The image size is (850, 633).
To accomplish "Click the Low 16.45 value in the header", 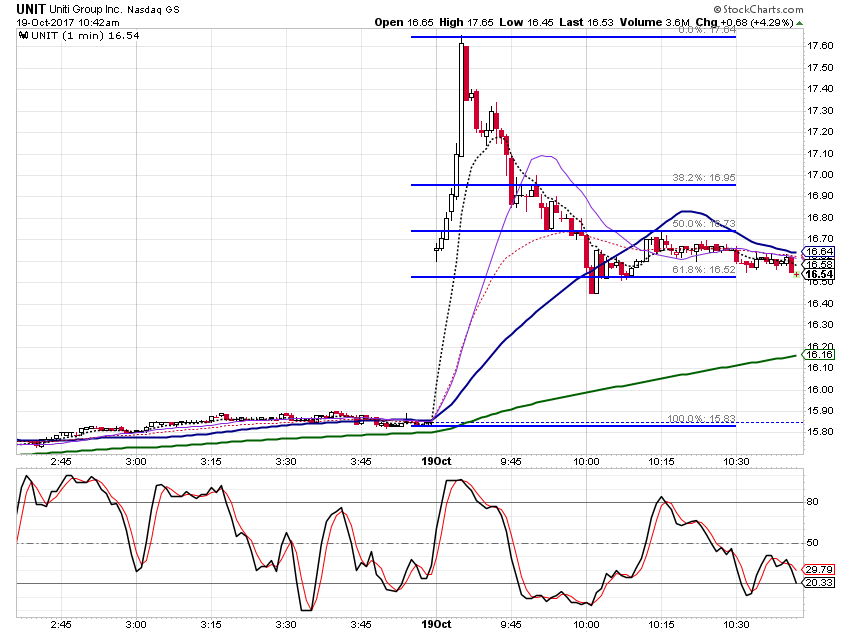I will coord(525,23).
